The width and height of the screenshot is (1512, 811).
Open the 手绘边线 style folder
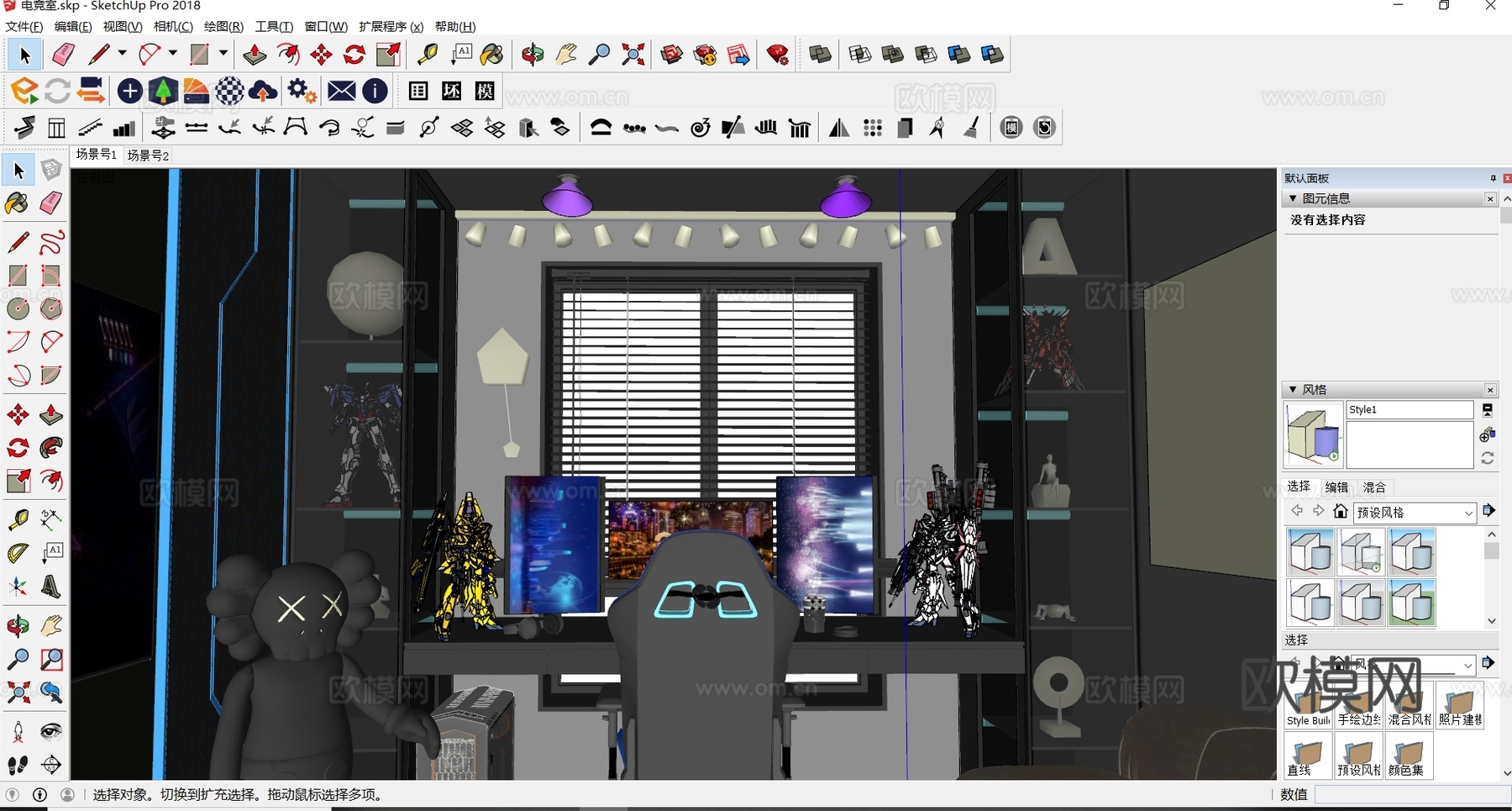click(1359, 704)
